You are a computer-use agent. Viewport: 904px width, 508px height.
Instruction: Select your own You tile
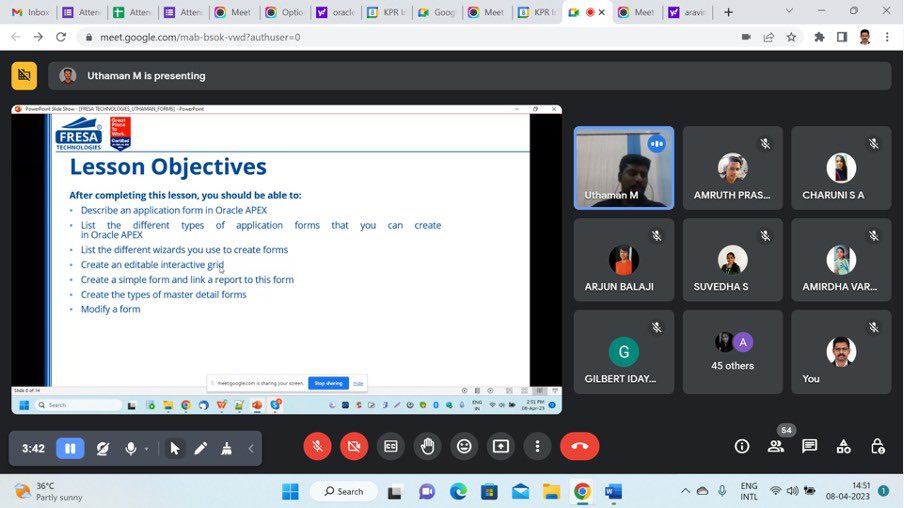coord(841,352)
